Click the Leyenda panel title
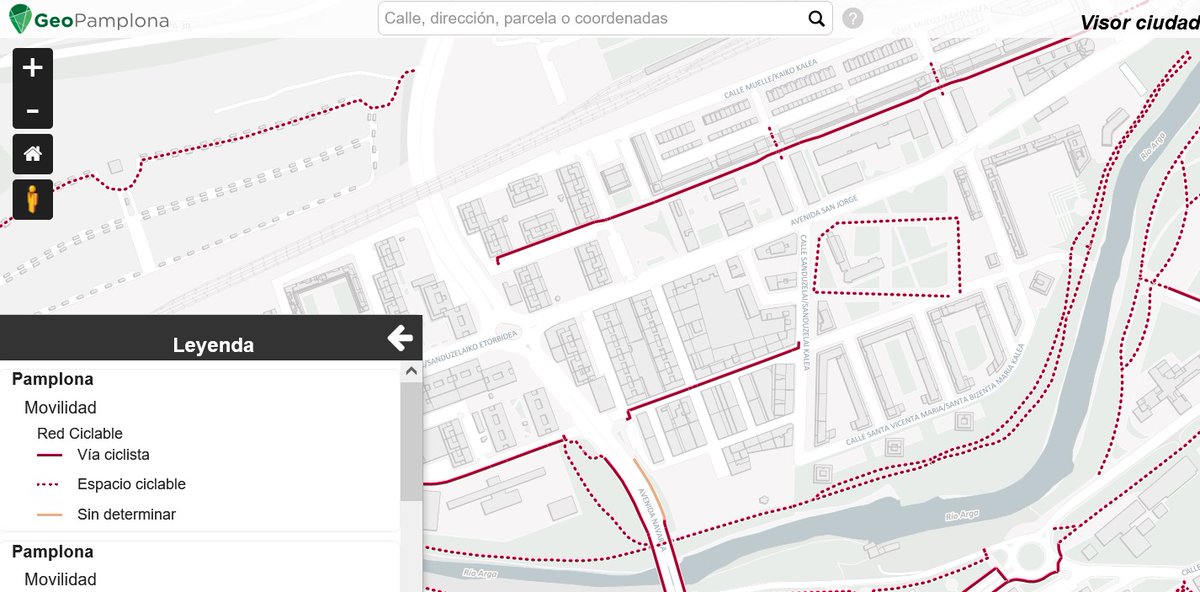This screenshot has width=1200, height=592. (213, 345)
